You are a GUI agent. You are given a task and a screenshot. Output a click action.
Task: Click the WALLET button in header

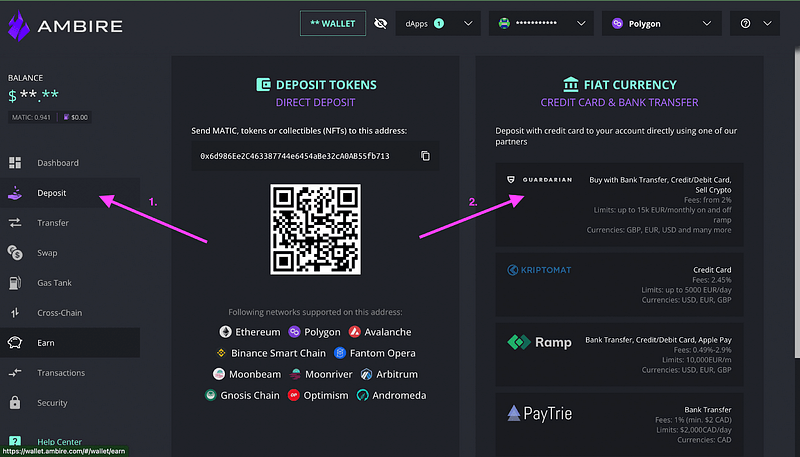(x=333, y=23)
